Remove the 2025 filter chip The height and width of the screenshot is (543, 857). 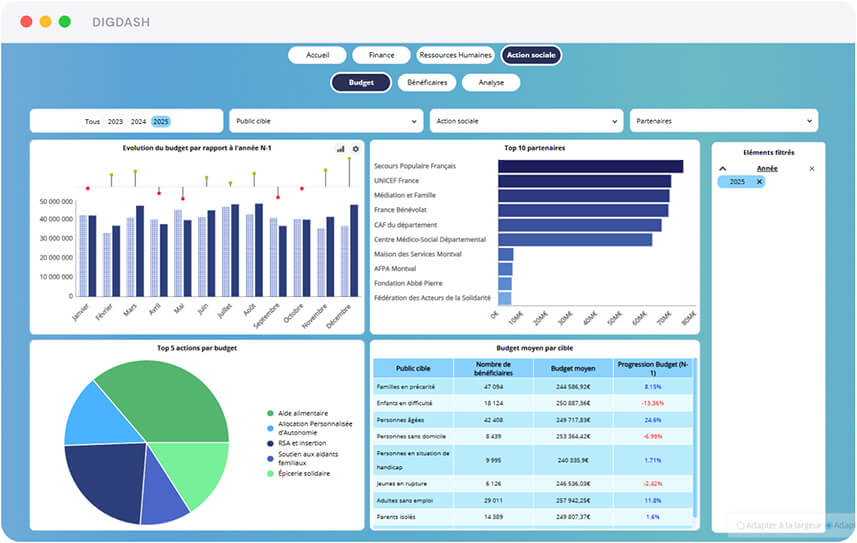pyautogui.click(x=759, y=182)
